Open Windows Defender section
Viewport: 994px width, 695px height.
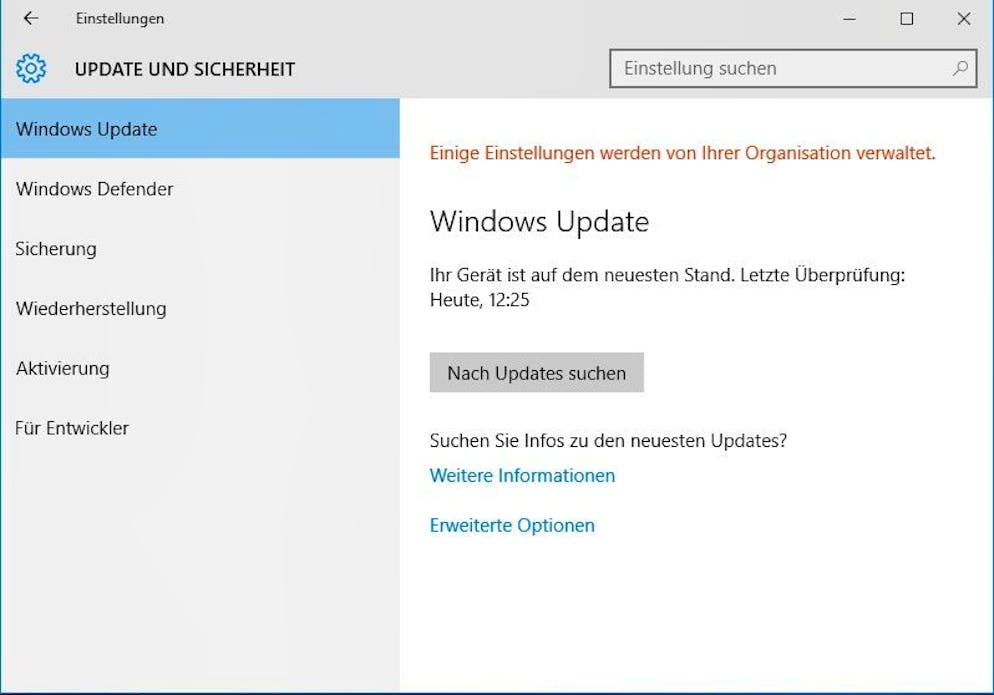(x=200, y=189)
